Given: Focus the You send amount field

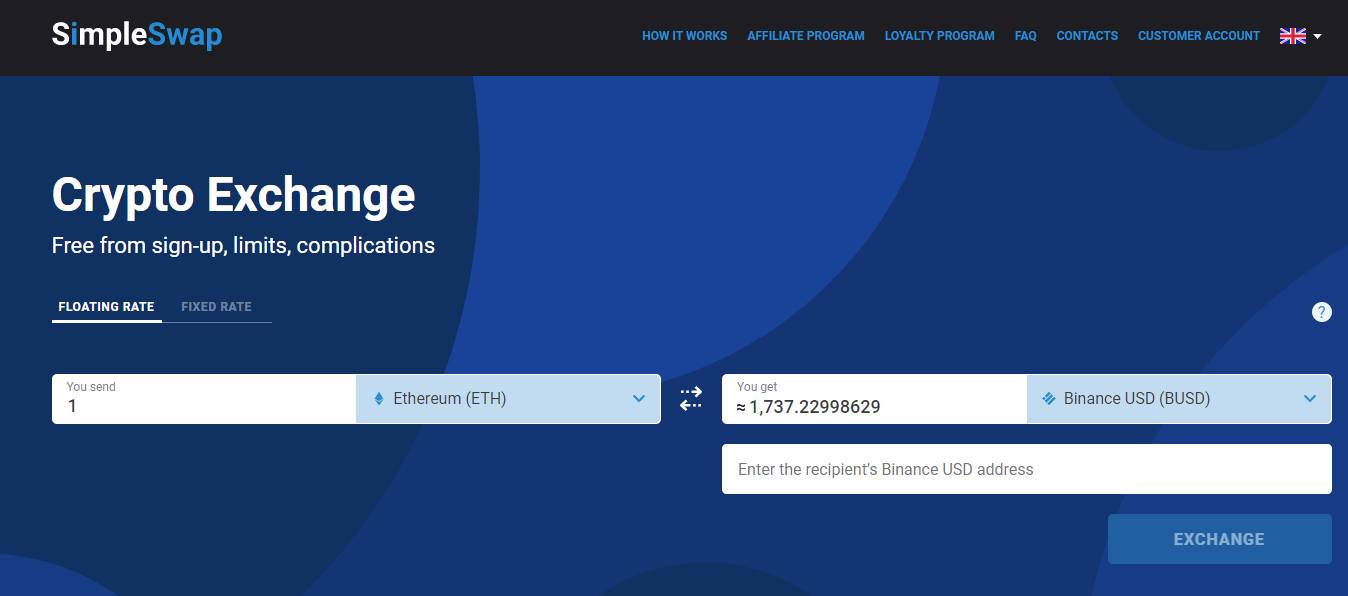Looking at the screenshot, I should [204, 399].
